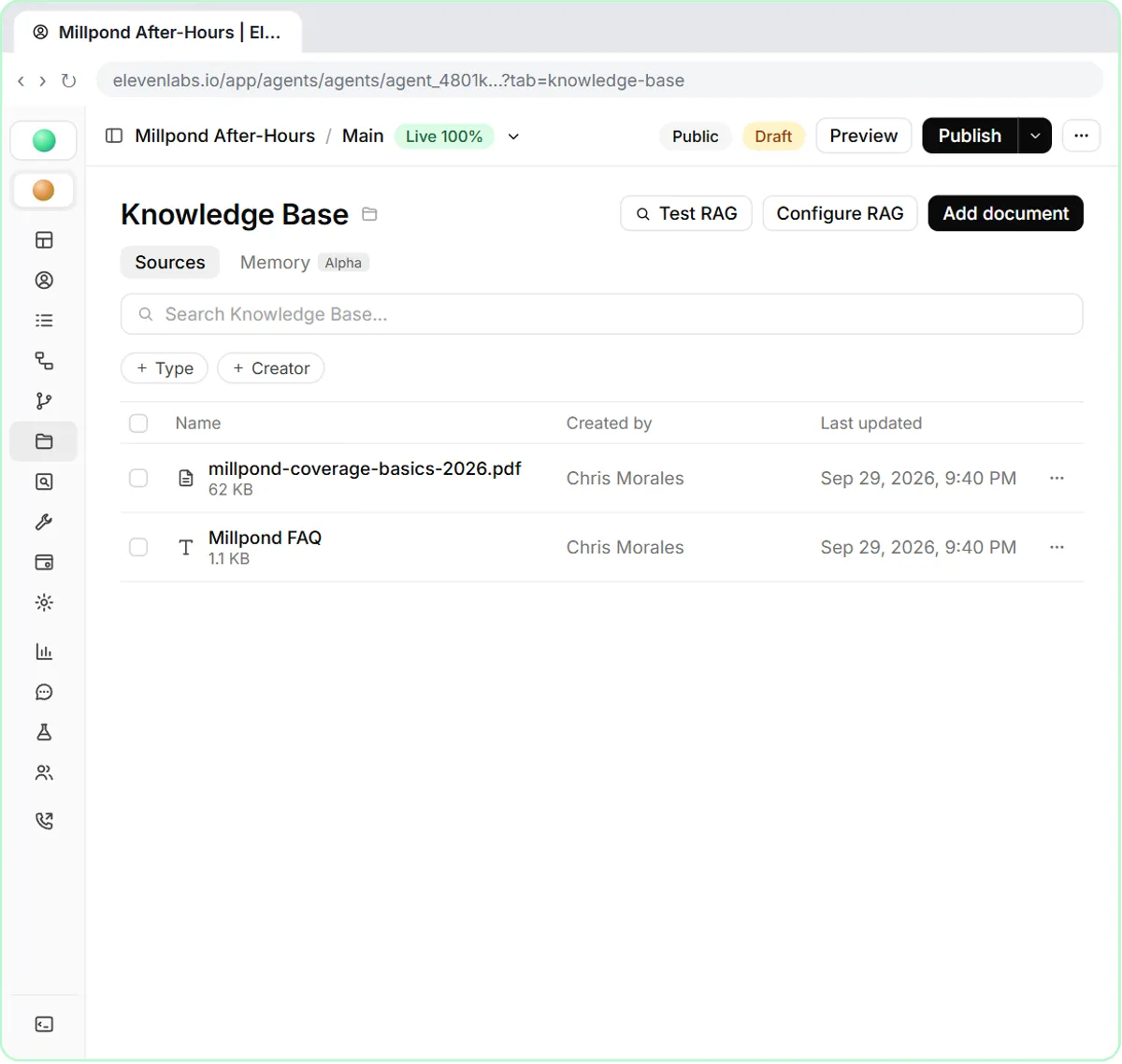Tick the select-all checkbox in the table header
This screenshot has height=1064, width=1122.
coord(138,424)
